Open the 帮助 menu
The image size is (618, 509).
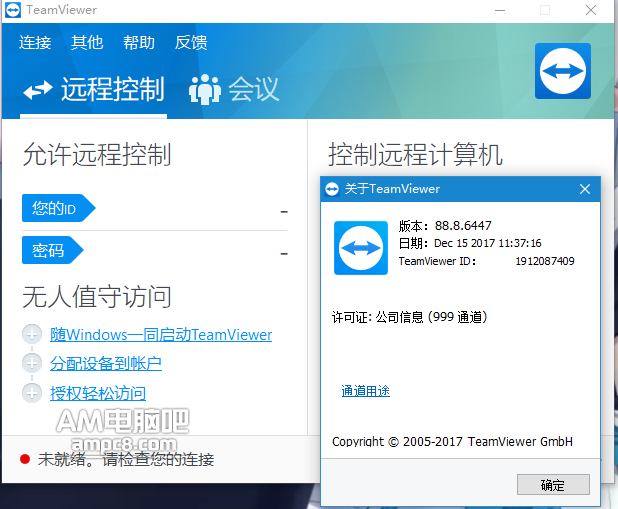[x=139, y=43]
